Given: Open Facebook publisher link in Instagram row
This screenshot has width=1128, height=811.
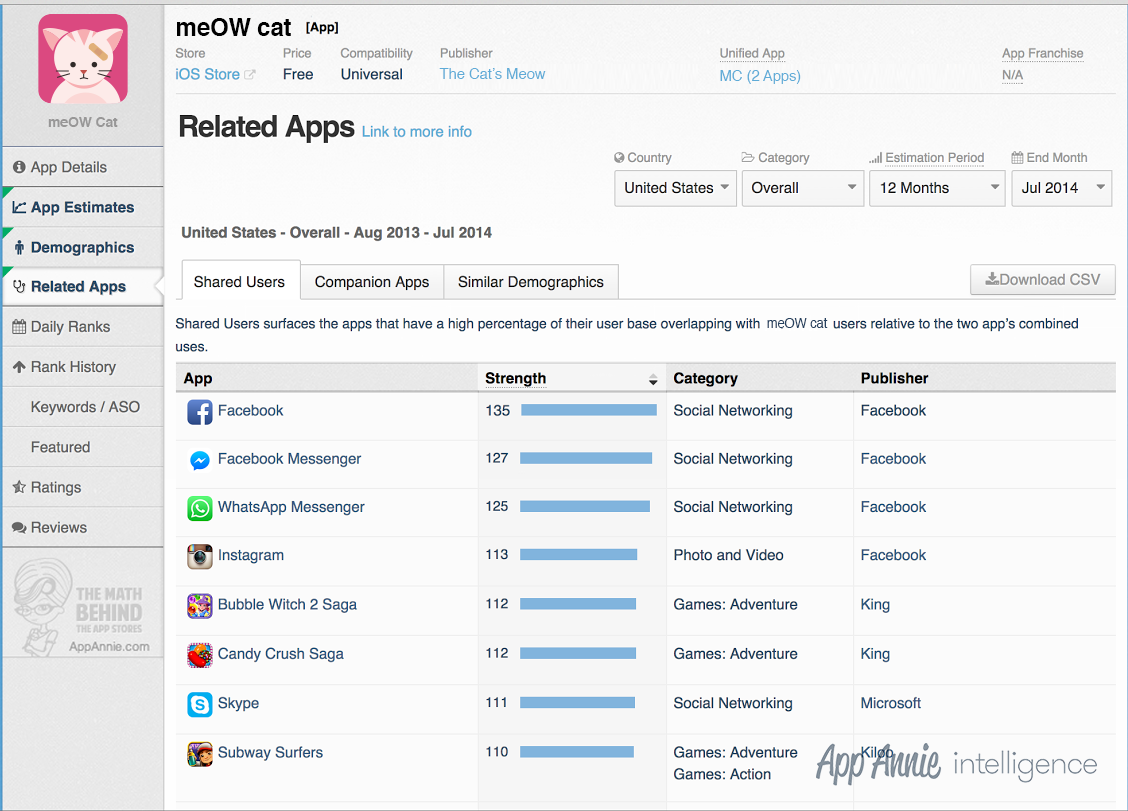Looking at the screenshot, I should click(893, 555).
